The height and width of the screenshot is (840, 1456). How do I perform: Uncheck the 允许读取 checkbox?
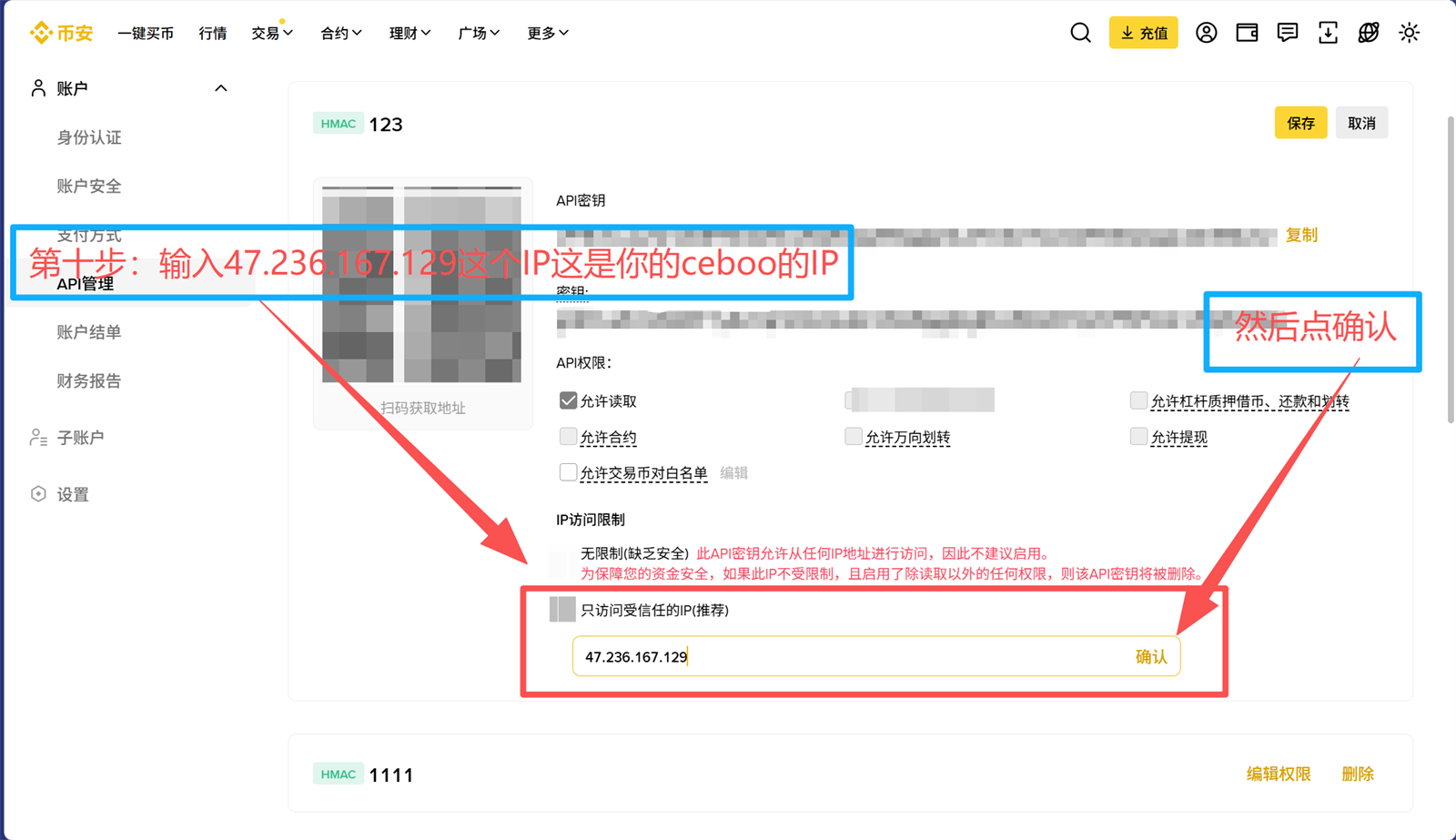click(x=568, y=400)
